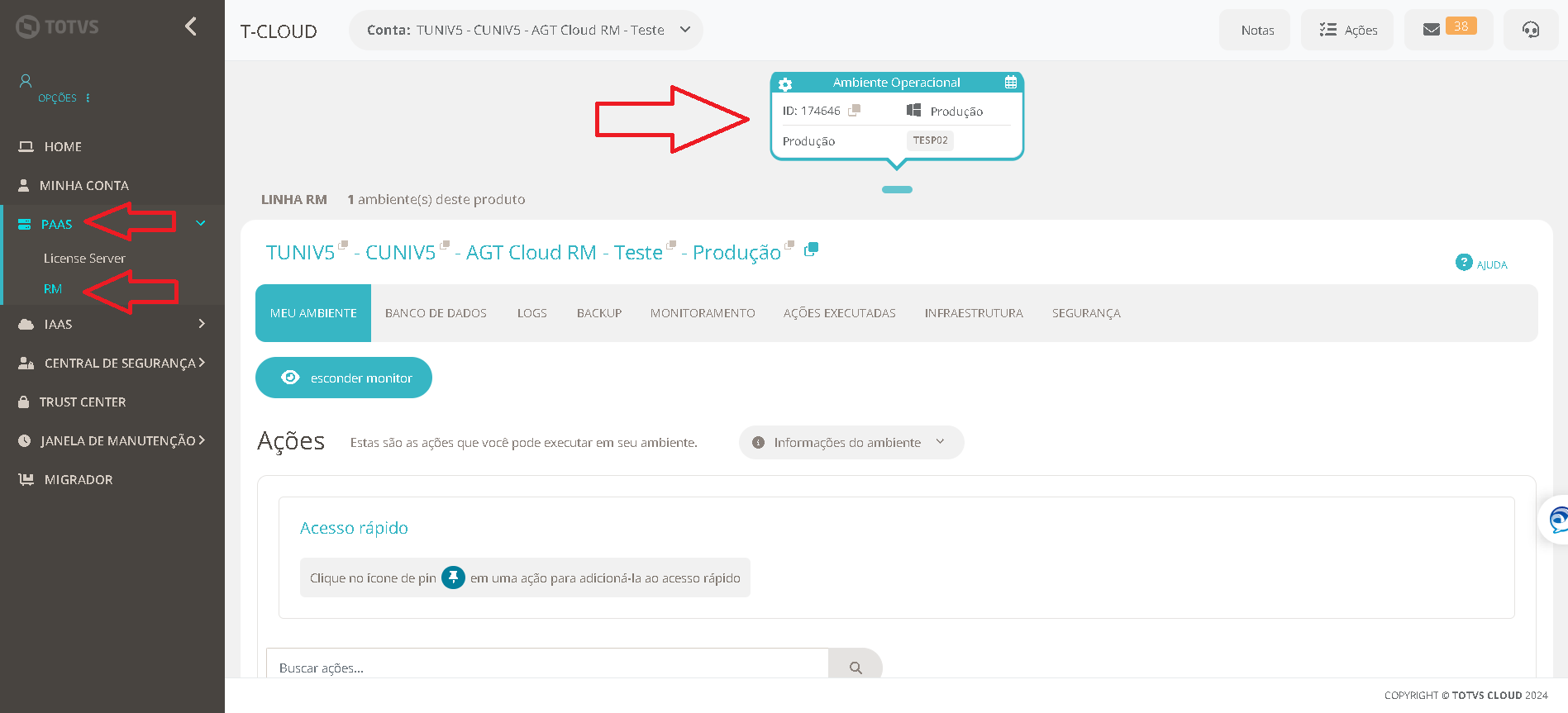Open the Conta account dropdown
This screenshot has width=1568, height=713.
click(x=526, y=30)
